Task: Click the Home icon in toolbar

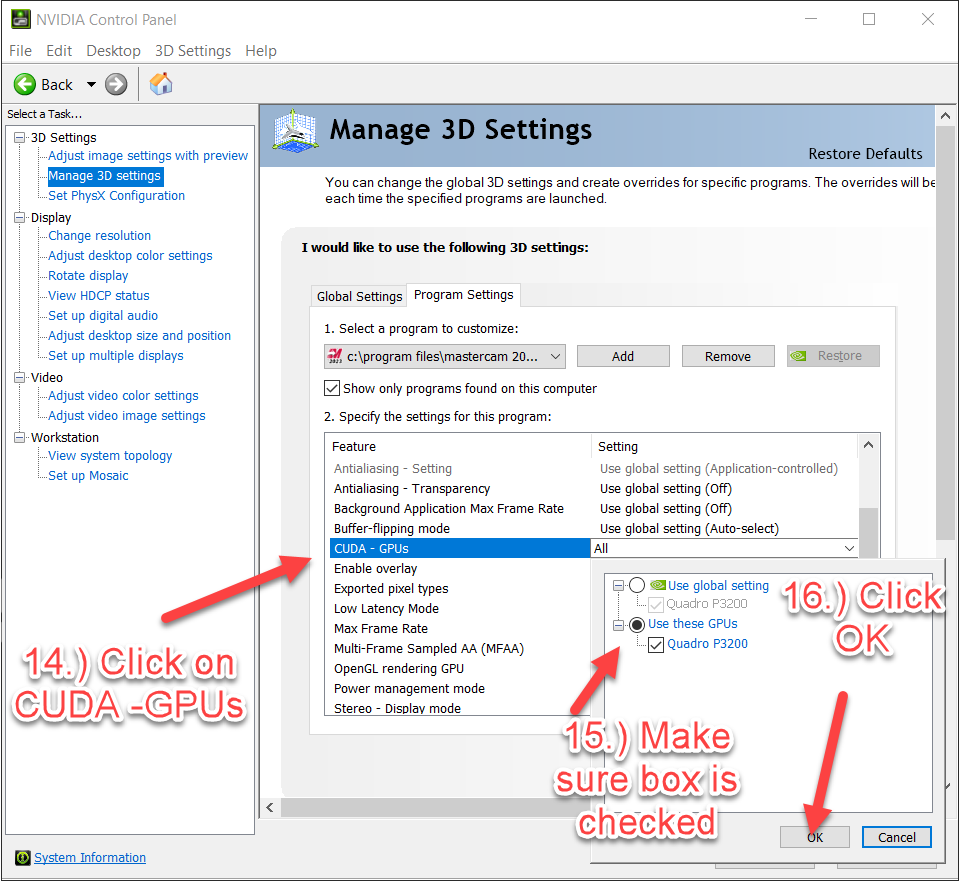Action: 161,84
